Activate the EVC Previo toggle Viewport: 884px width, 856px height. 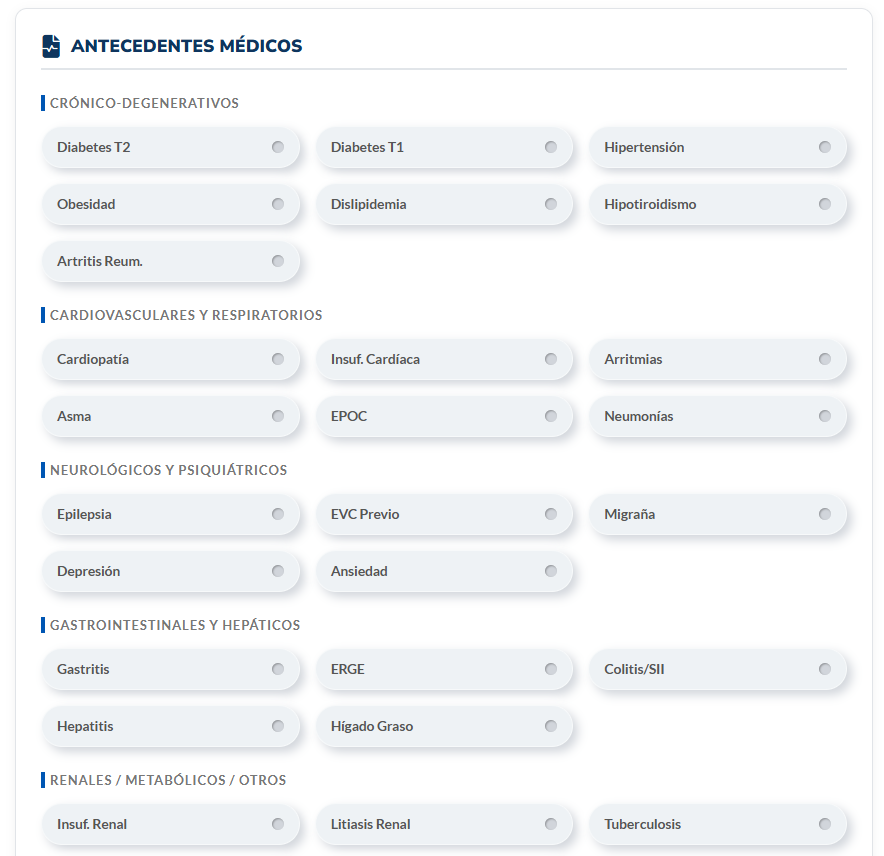(x=550, y=514)
